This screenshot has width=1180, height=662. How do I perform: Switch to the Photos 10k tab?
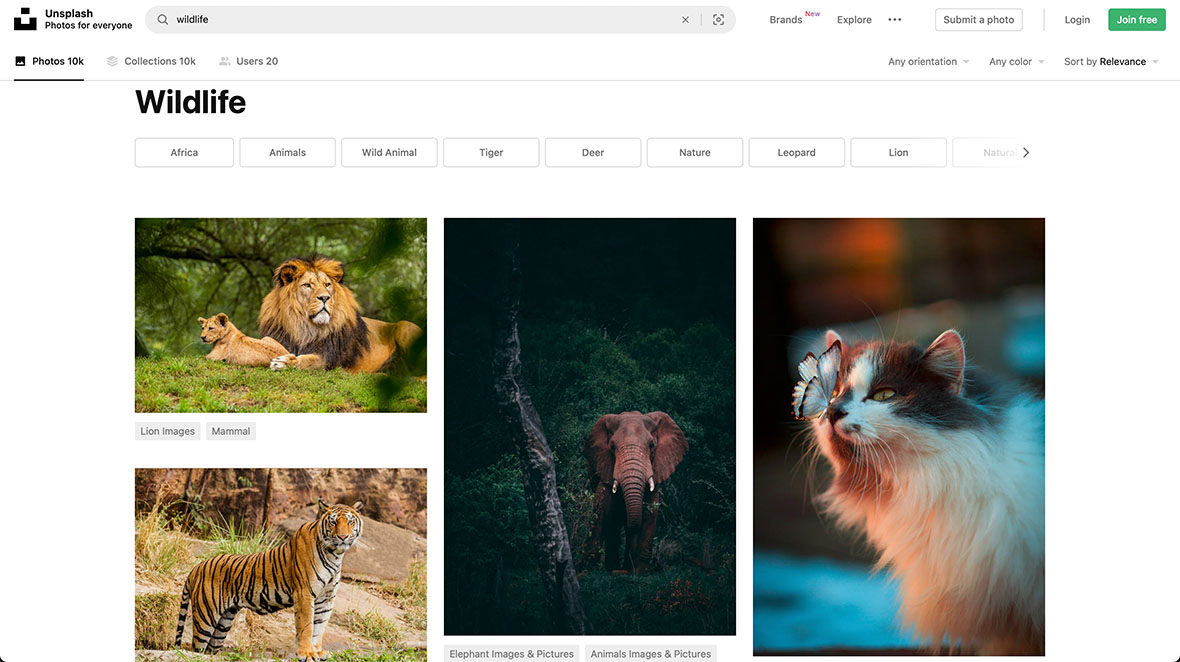tap(49, 62)
